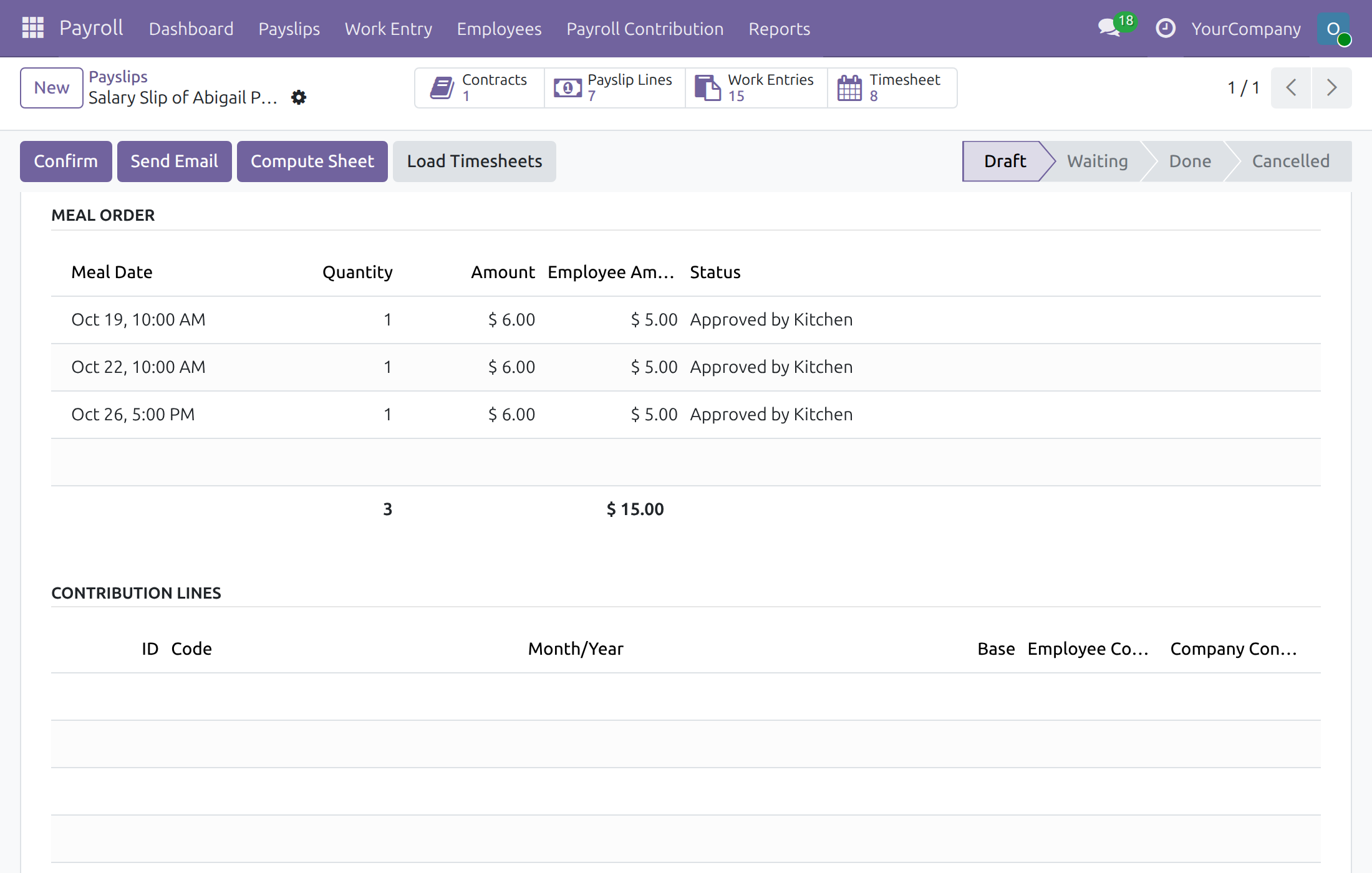Screen dimensions: 1372x873
Task: Sort contribution lines by Base header
Action: (996, 649)
